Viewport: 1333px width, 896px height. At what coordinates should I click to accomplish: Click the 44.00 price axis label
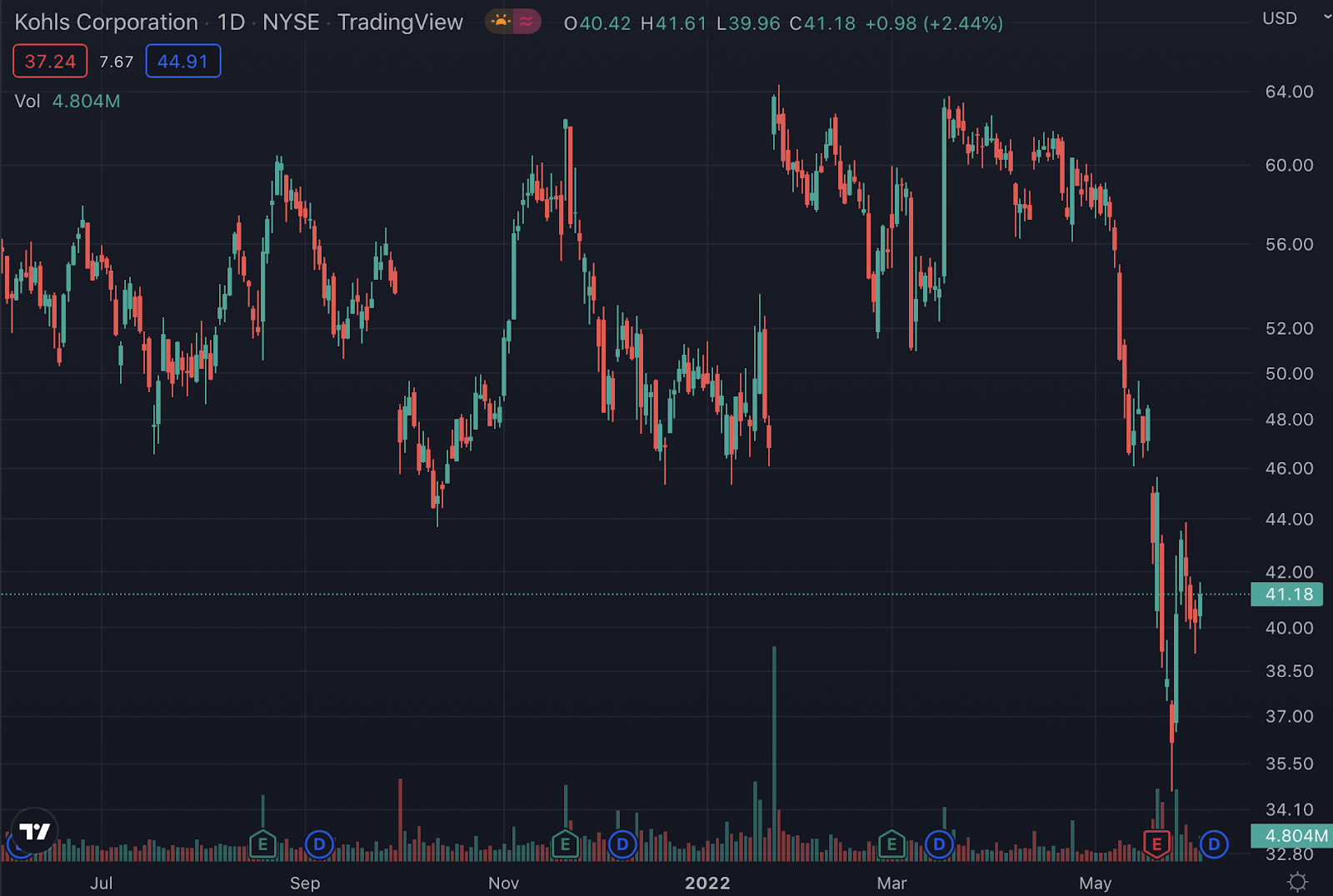1289,519
